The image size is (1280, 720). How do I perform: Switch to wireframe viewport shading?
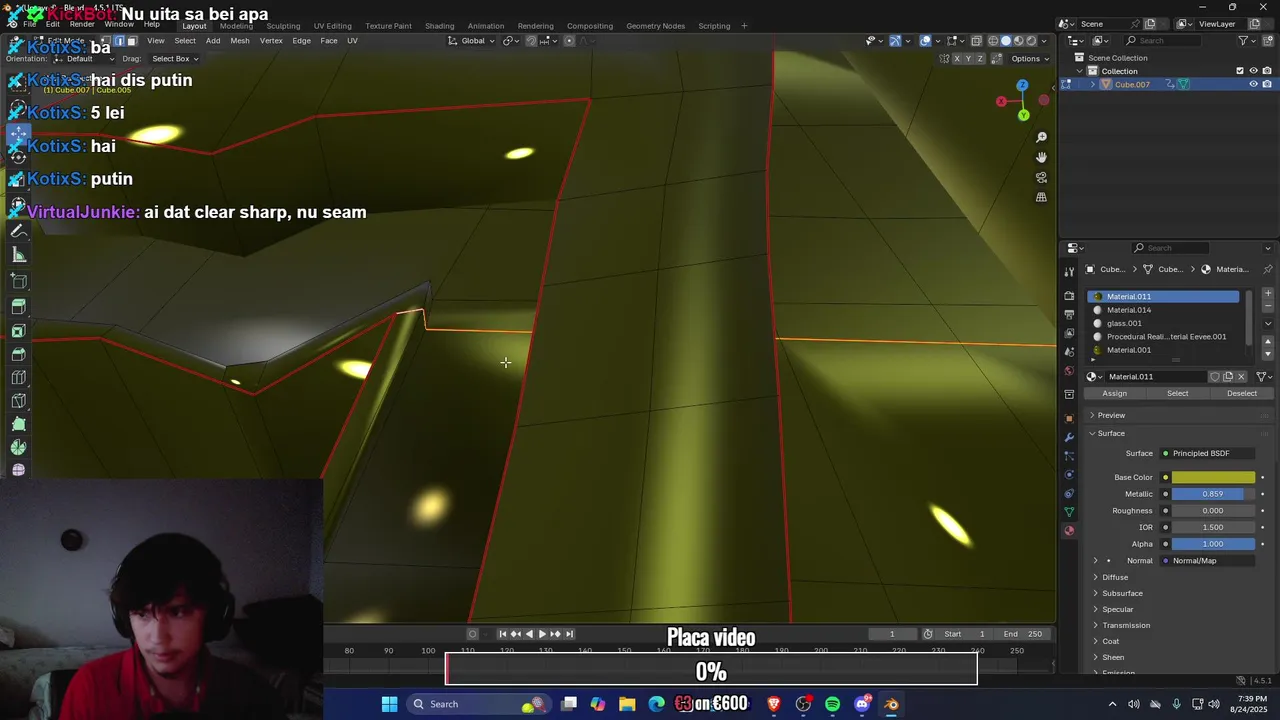994,41
